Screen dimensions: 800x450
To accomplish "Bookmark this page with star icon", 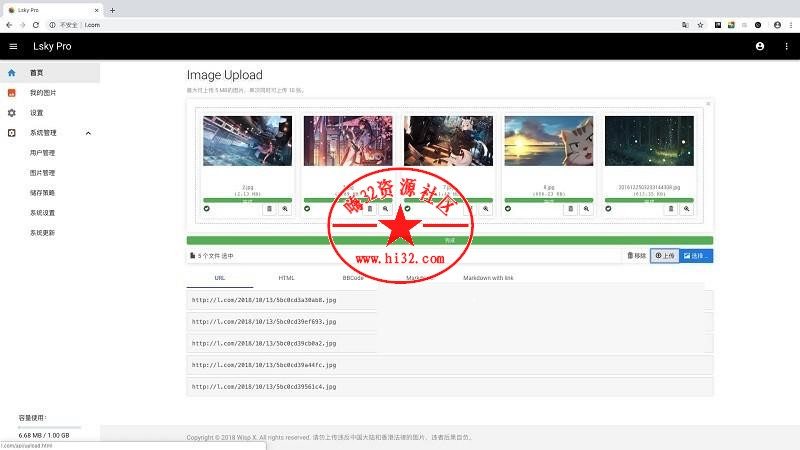I will click(x=701, y=25).
